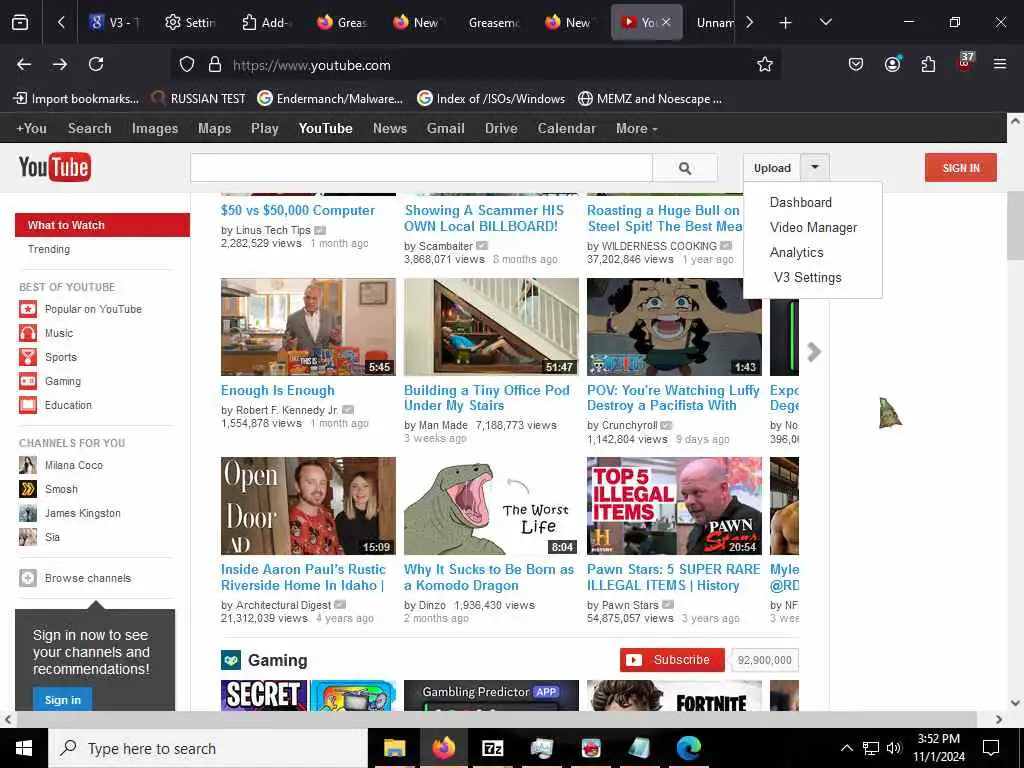Click the horizontal page scrollbar

496,719
